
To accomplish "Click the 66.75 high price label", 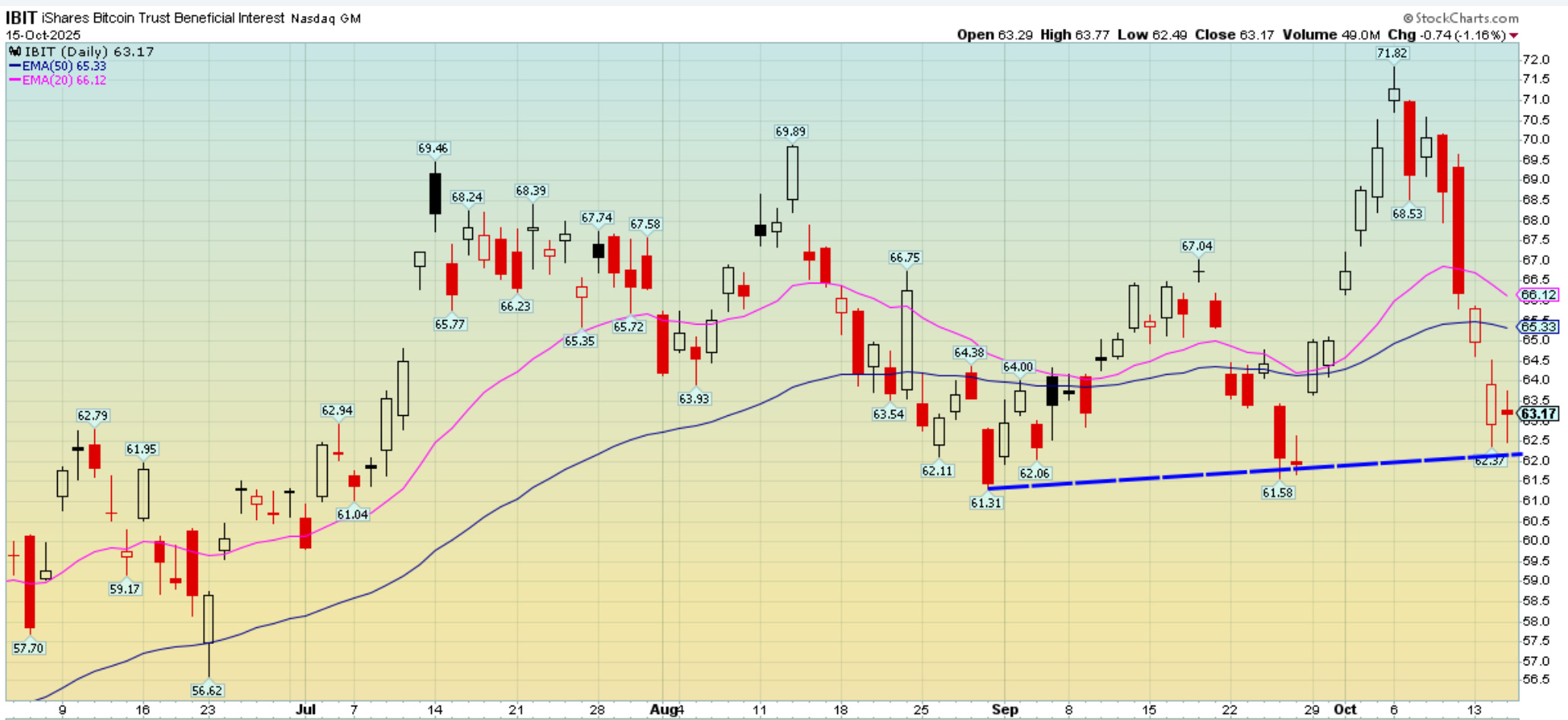I will pyautogui.click(x=905, y=258).
